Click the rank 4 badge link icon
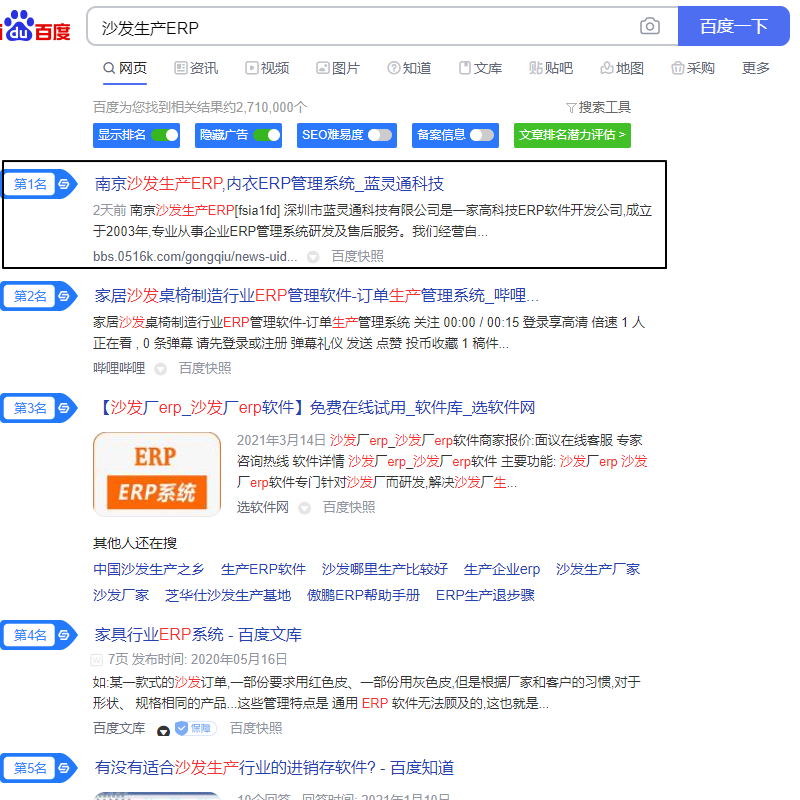The image size is (800, 800). click(x=64, y=635)
